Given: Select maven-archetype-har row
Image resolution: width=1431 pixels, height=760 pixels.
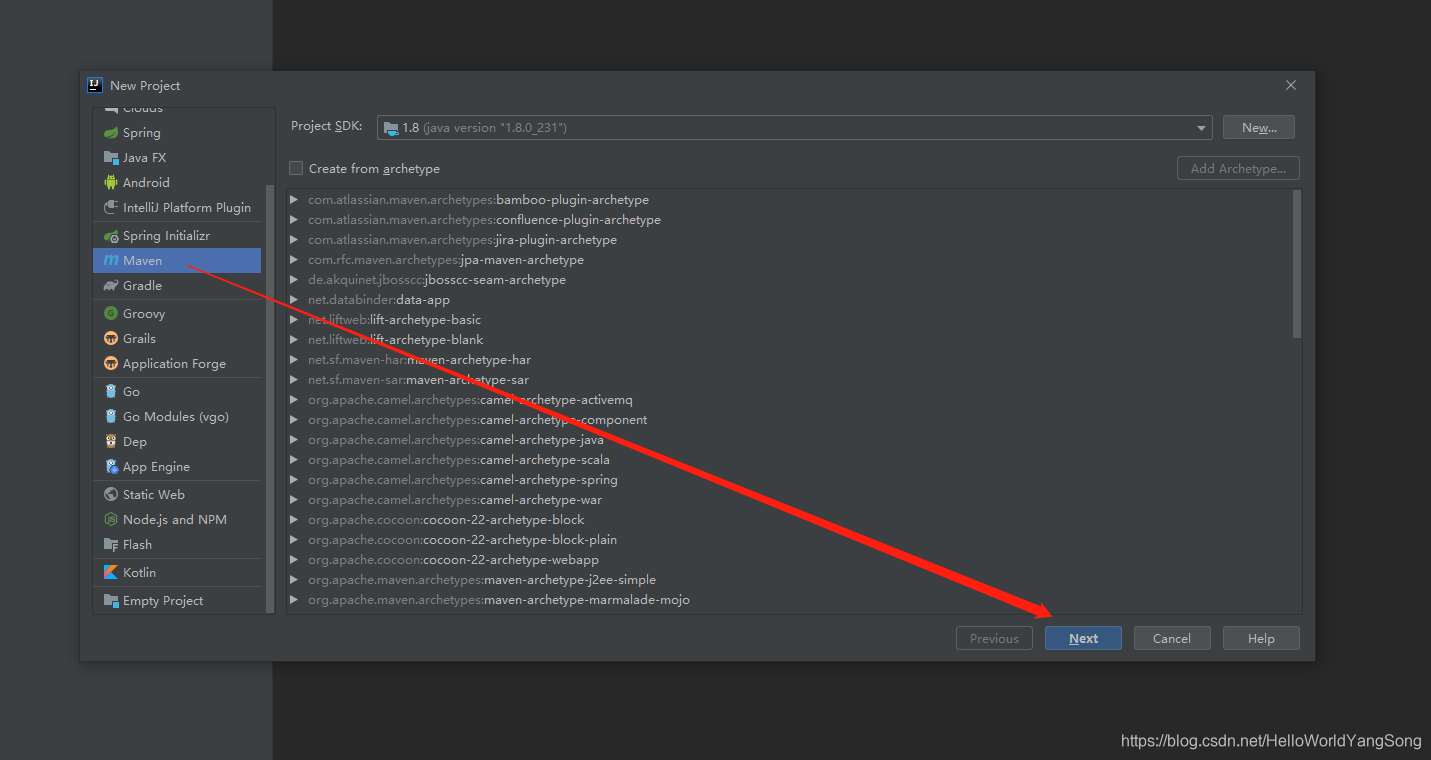Looking at the screenshot, I should (x=794, y=360).
